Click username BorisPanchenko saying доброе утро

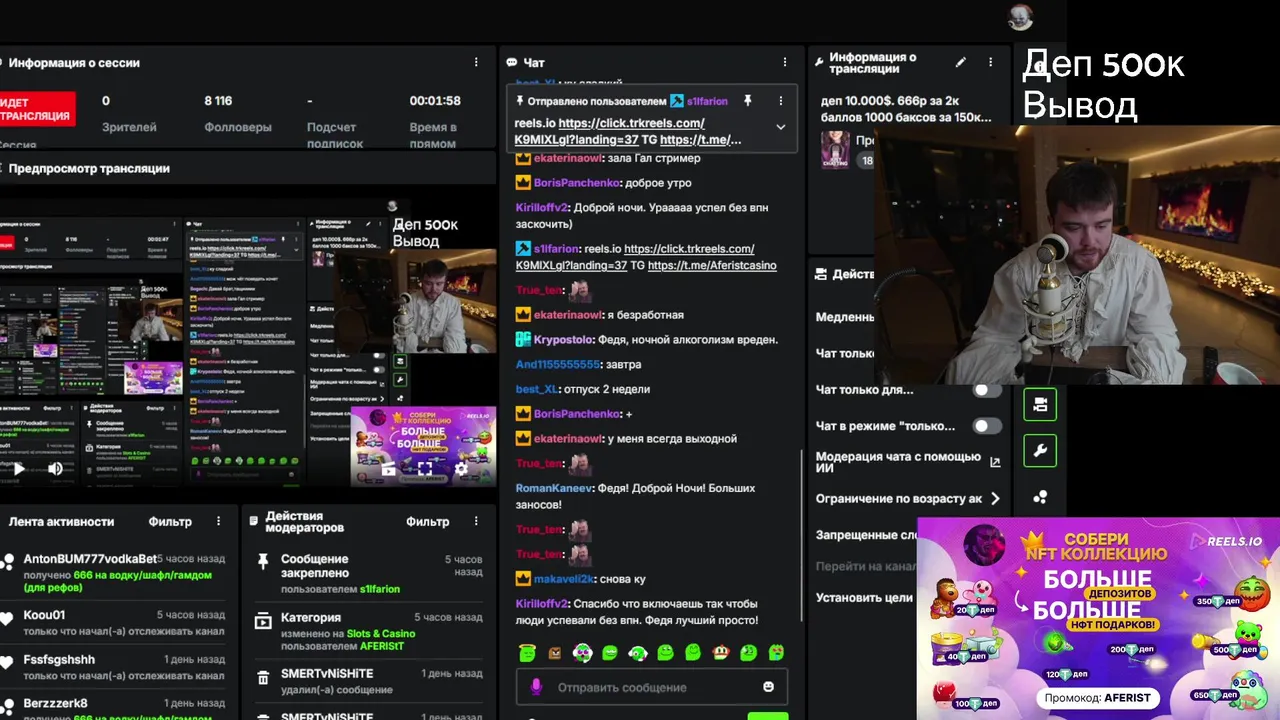576,183
